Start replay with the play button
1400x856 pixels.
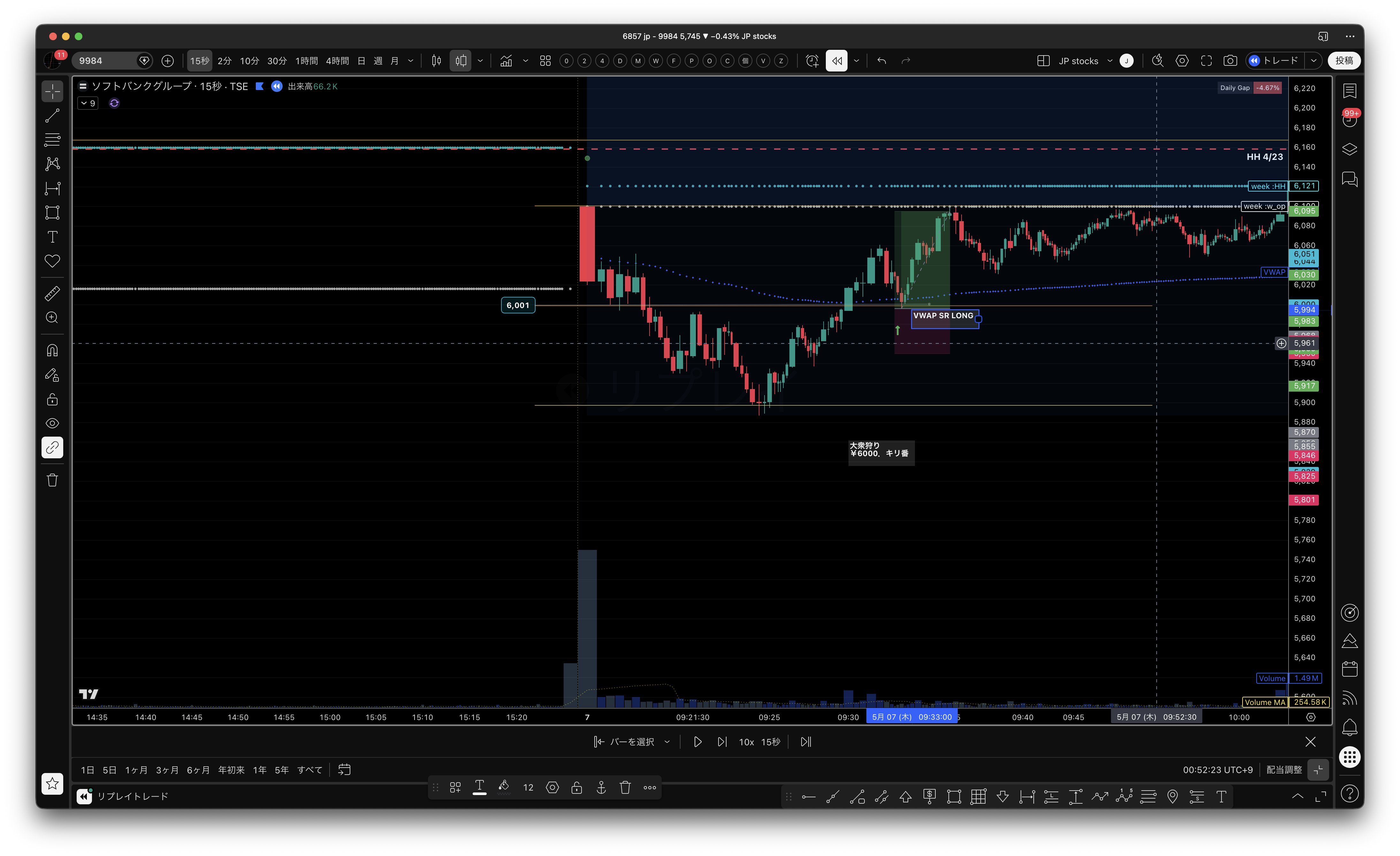tap(698, 742)
